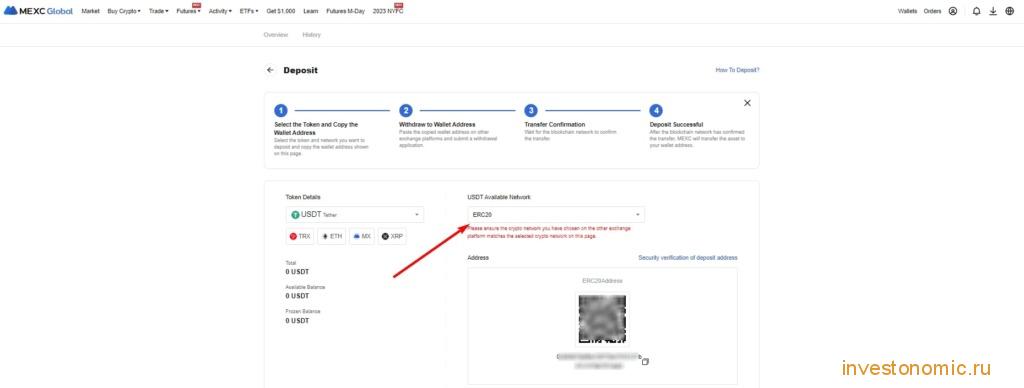Switch to the Overview tab
The image size is (1024, 388).
point(276,35)
